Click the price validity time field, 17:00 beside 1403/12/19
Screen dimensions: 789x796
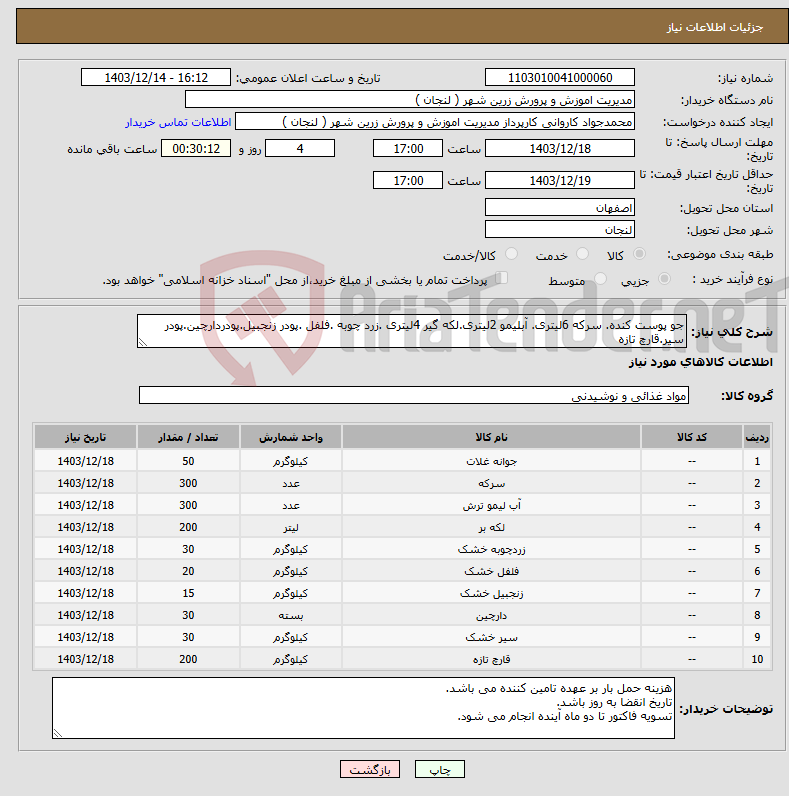(x=408, y=180)
